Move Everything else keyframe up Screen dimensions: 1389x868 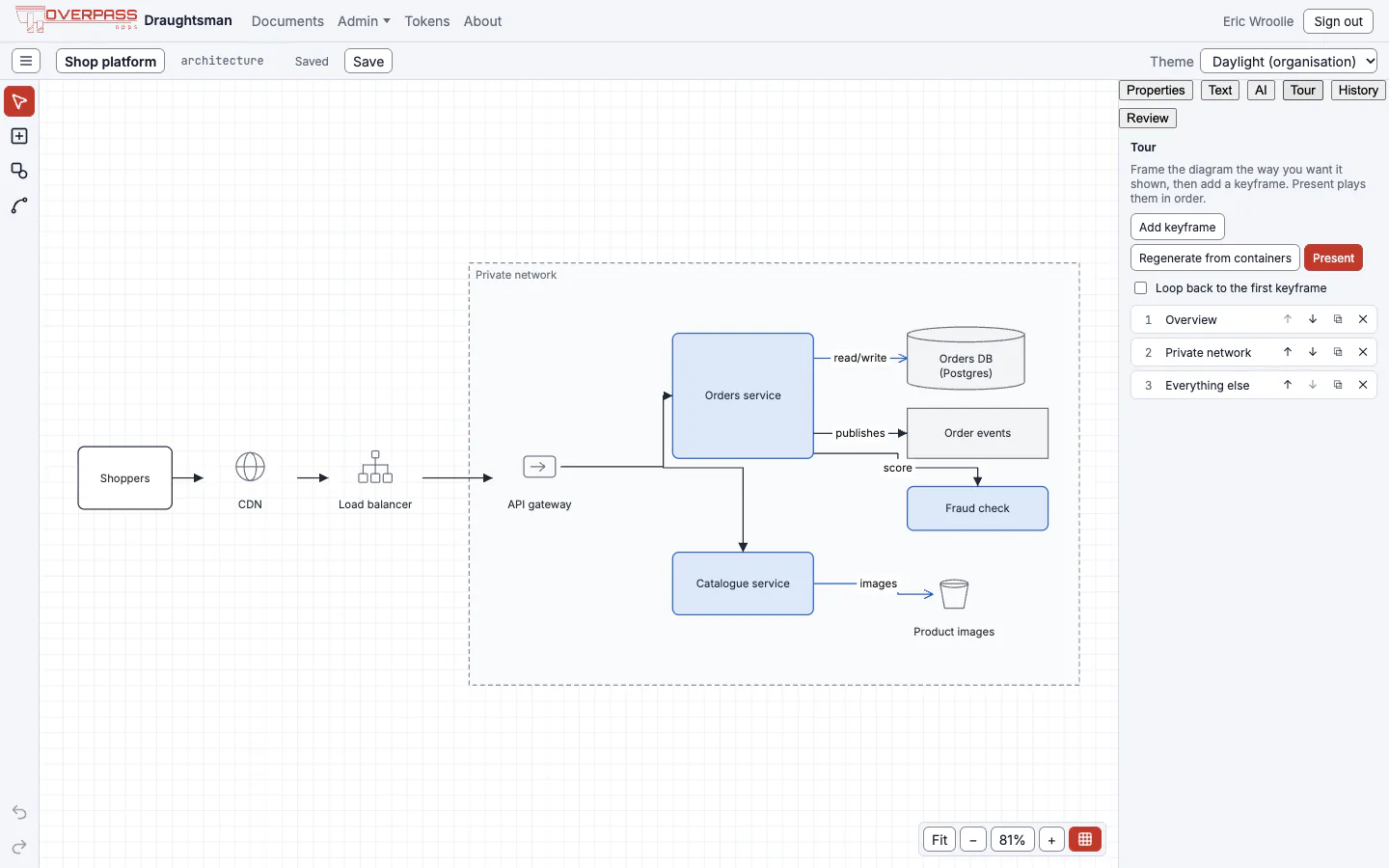pyautogui.click(x=1288, y=385)
